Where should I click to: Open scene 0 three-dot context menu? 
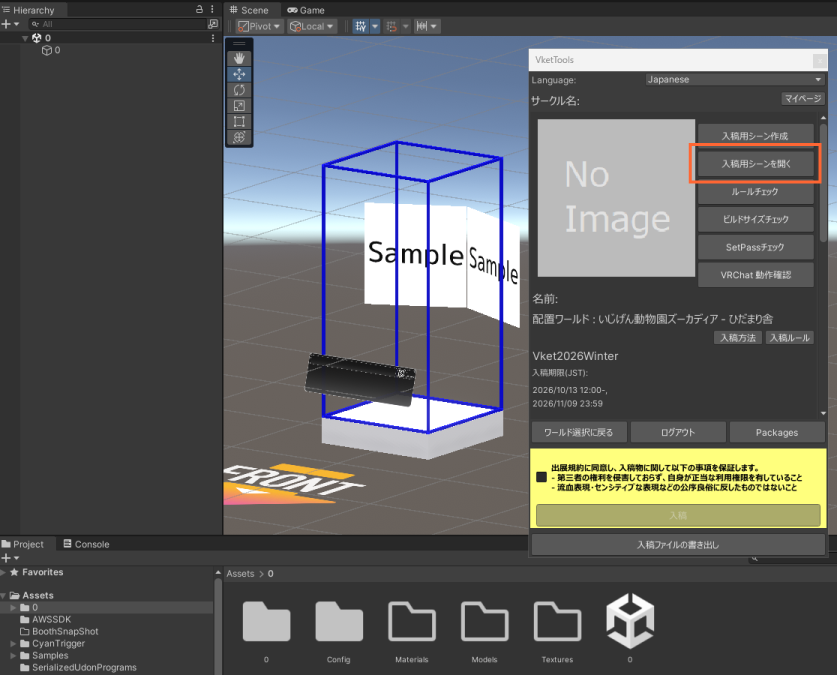213,38
